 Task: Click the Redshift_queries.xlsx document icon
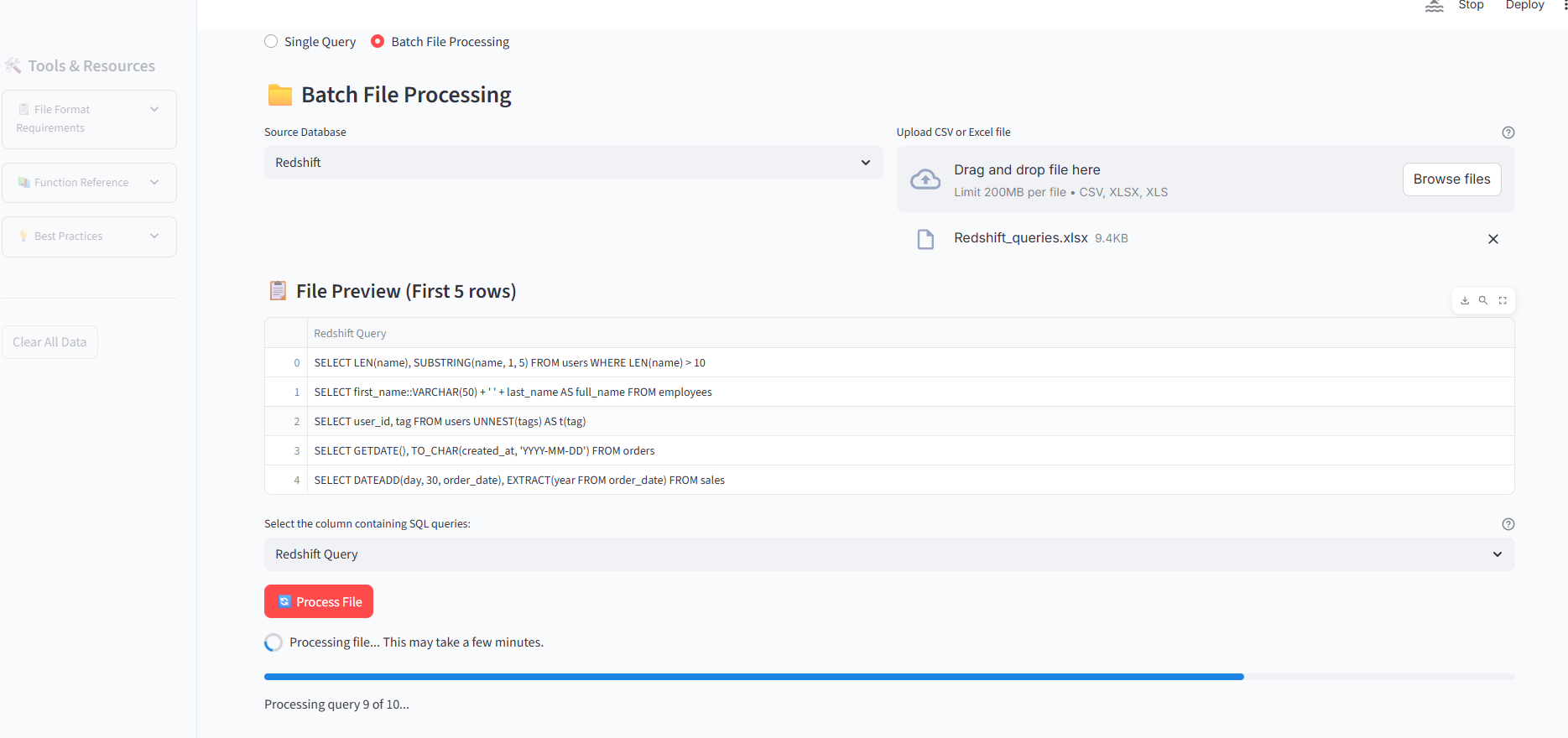pyautogui.click(x=925, y=239)
